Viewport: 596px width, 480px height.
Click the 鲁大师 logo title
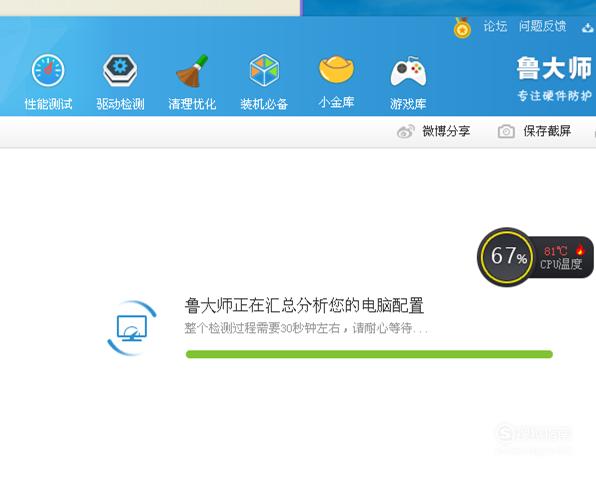(x=555, y=68)
